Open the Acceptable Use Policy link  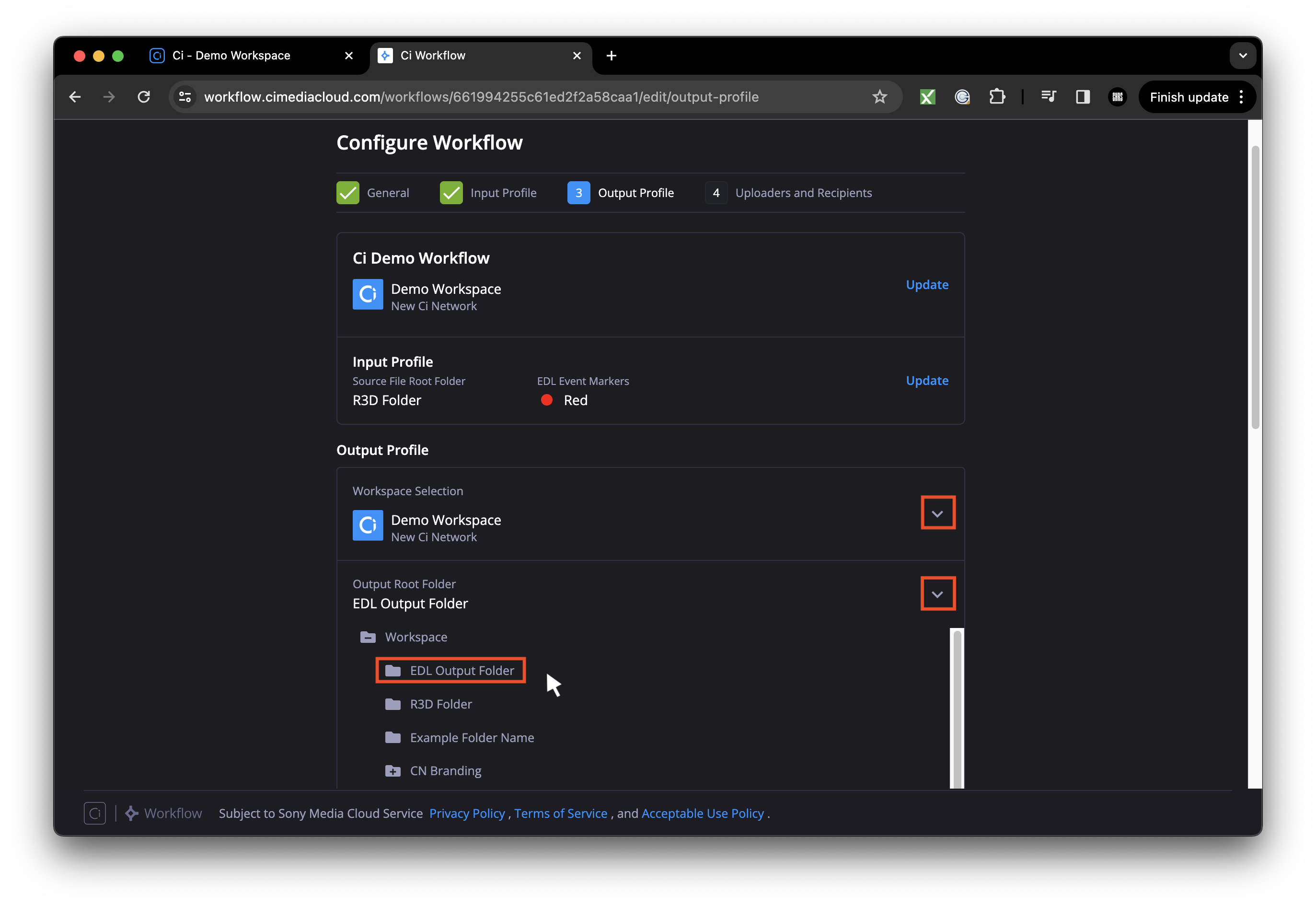(x=703, y=813)
